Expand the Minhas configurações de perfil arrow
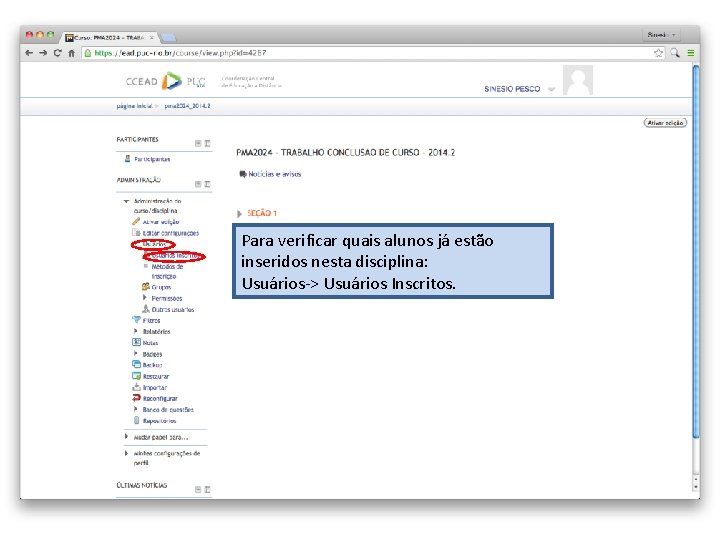 [126, 453]
